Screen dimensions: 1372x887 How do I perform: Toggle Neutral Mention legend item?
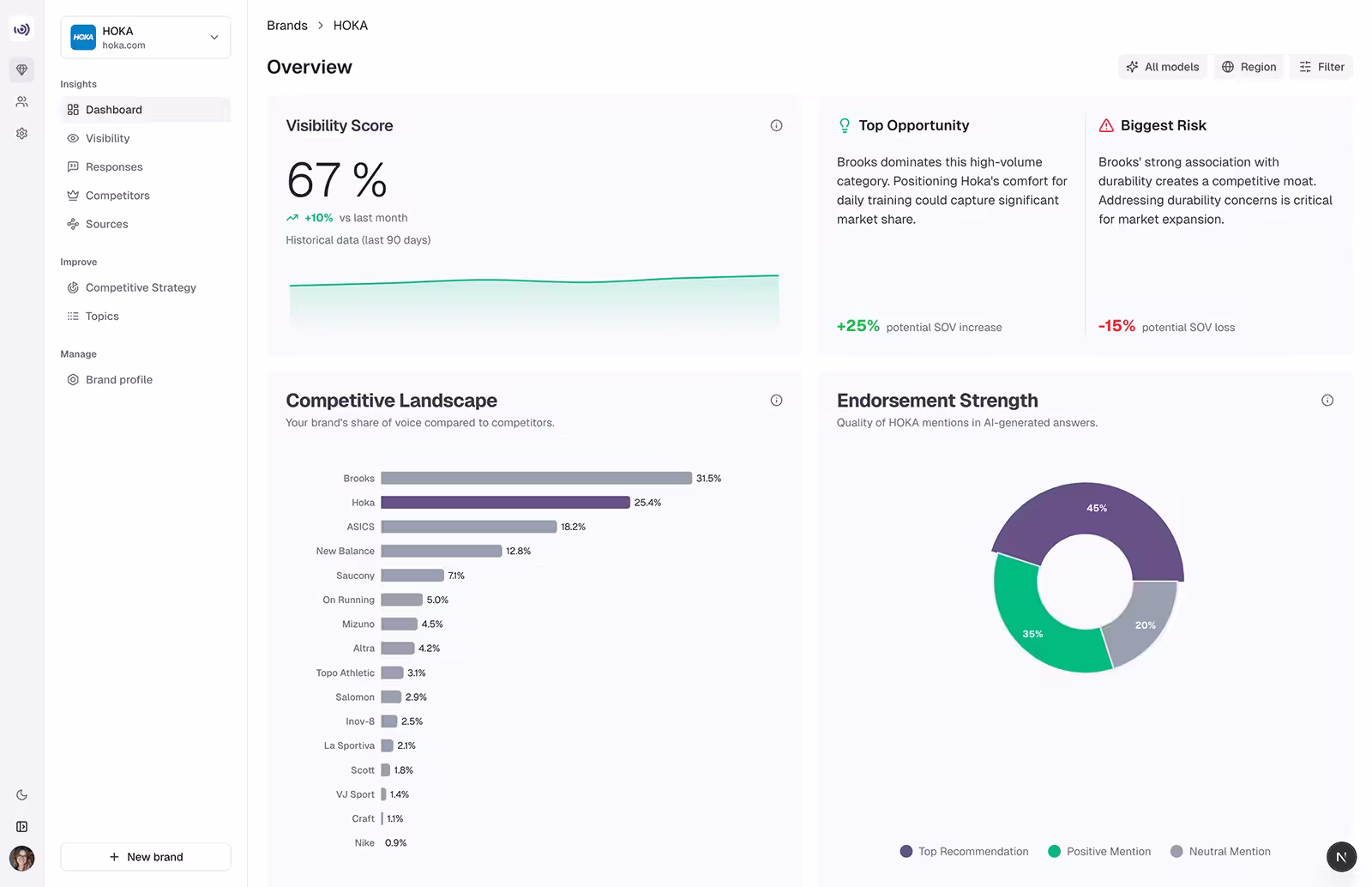tap(1220, 852)
